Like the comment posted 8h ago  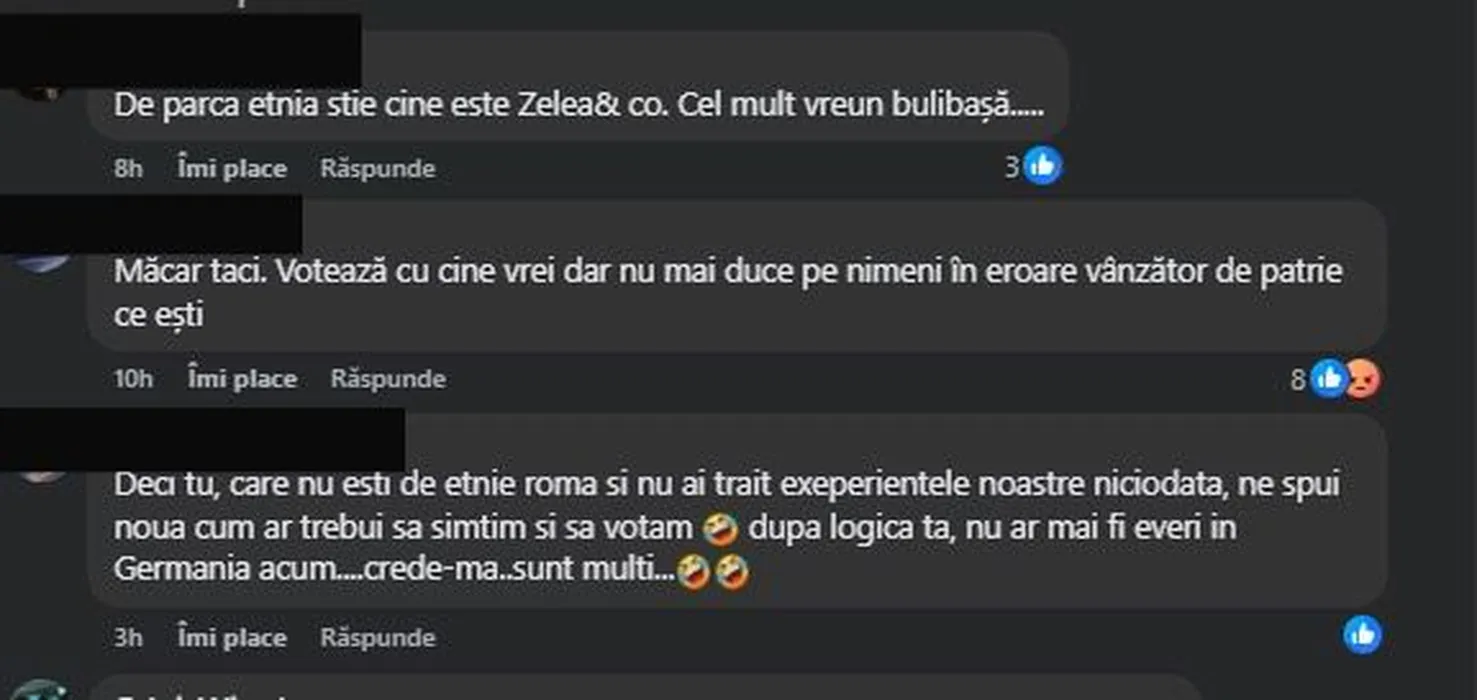pyautogui.click(x=232, y=168)
